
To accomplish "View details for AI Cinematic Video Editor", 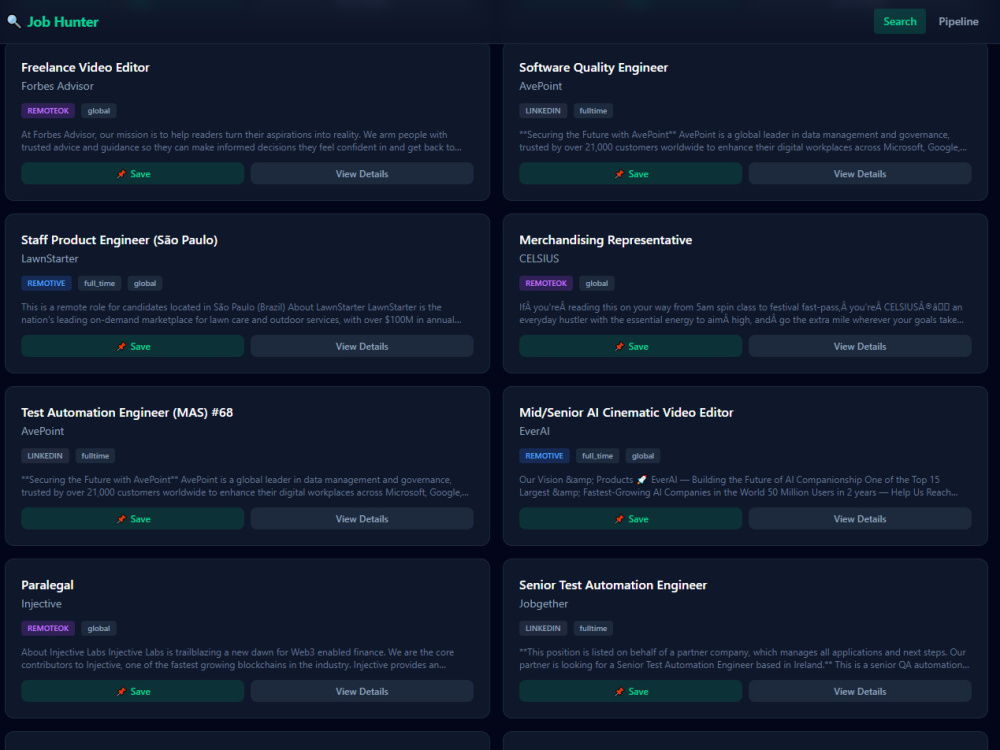I will coord(860,518).
